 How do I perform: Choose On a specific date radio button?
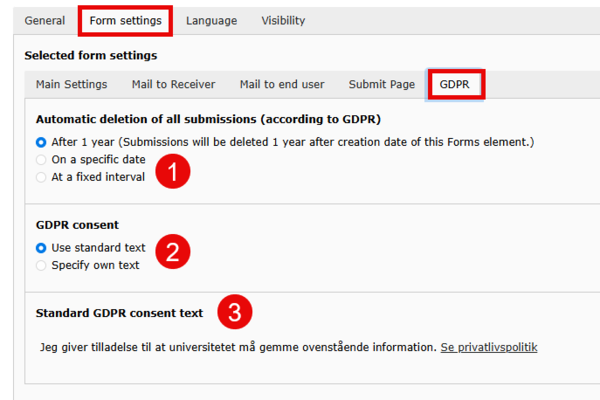(41, 160)
